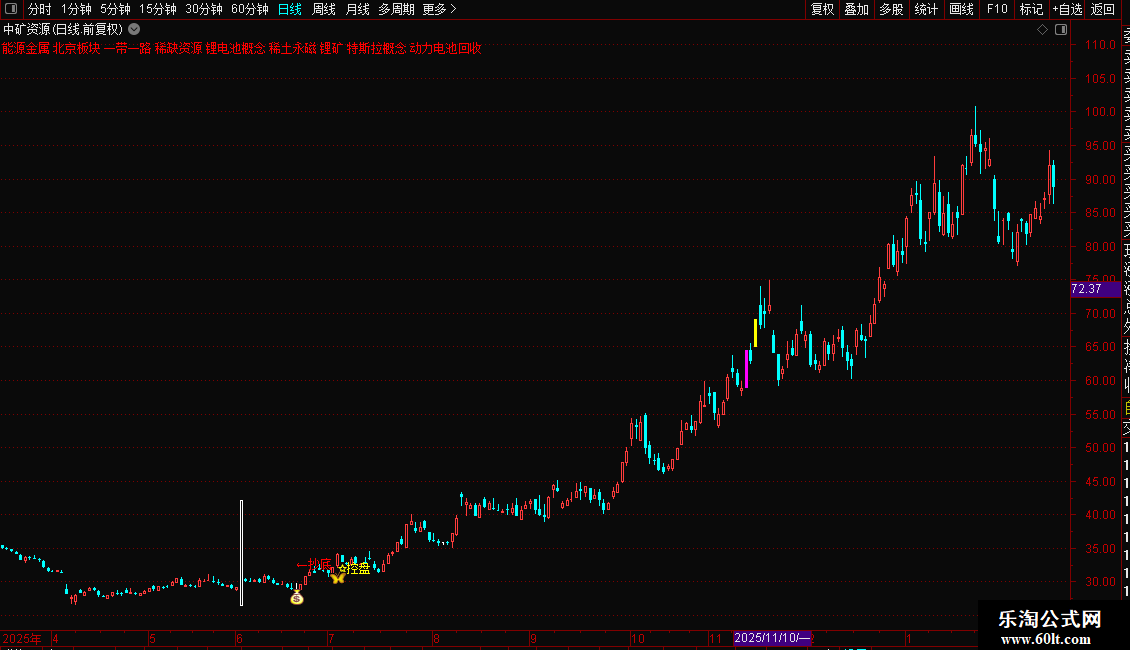This screenshot has height=650, width=1130.
Task: Click month 7 label on time axis
Action: click(331, 638)
